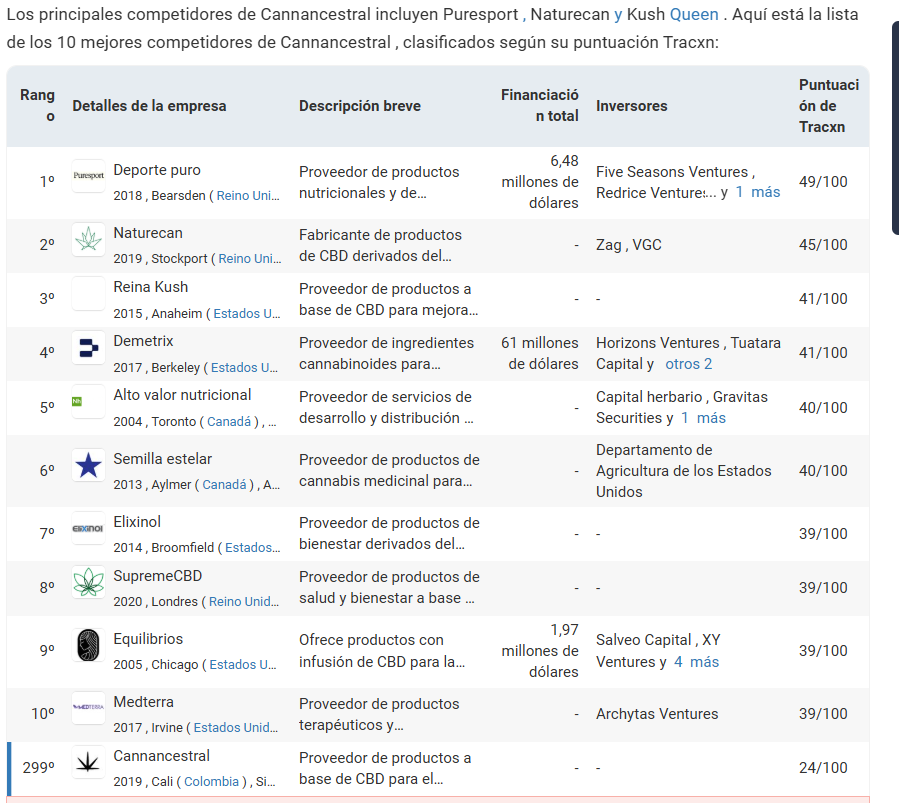This screenshot has width=899, height=803.
Task: Click the Puresport company logo
Action: pos(88,175)
